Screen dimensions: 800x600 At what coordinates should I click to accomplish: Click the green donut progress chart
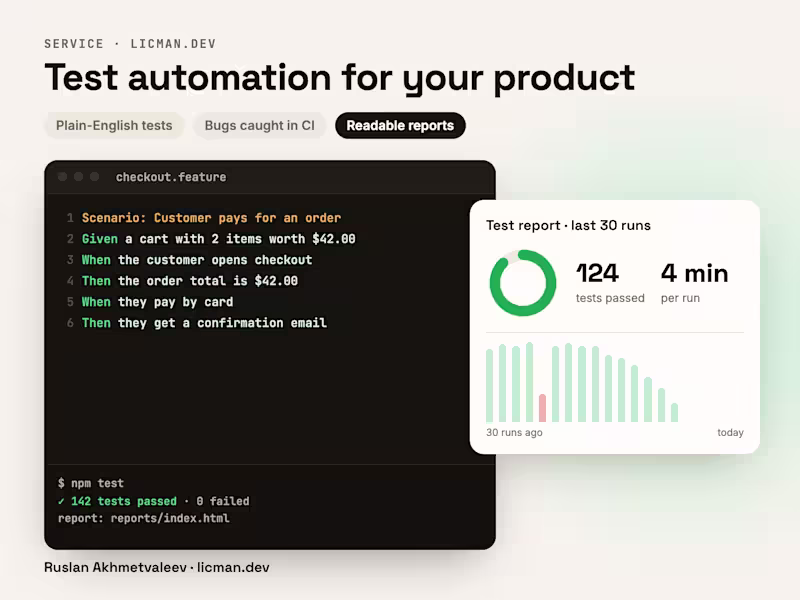(522, 283)
